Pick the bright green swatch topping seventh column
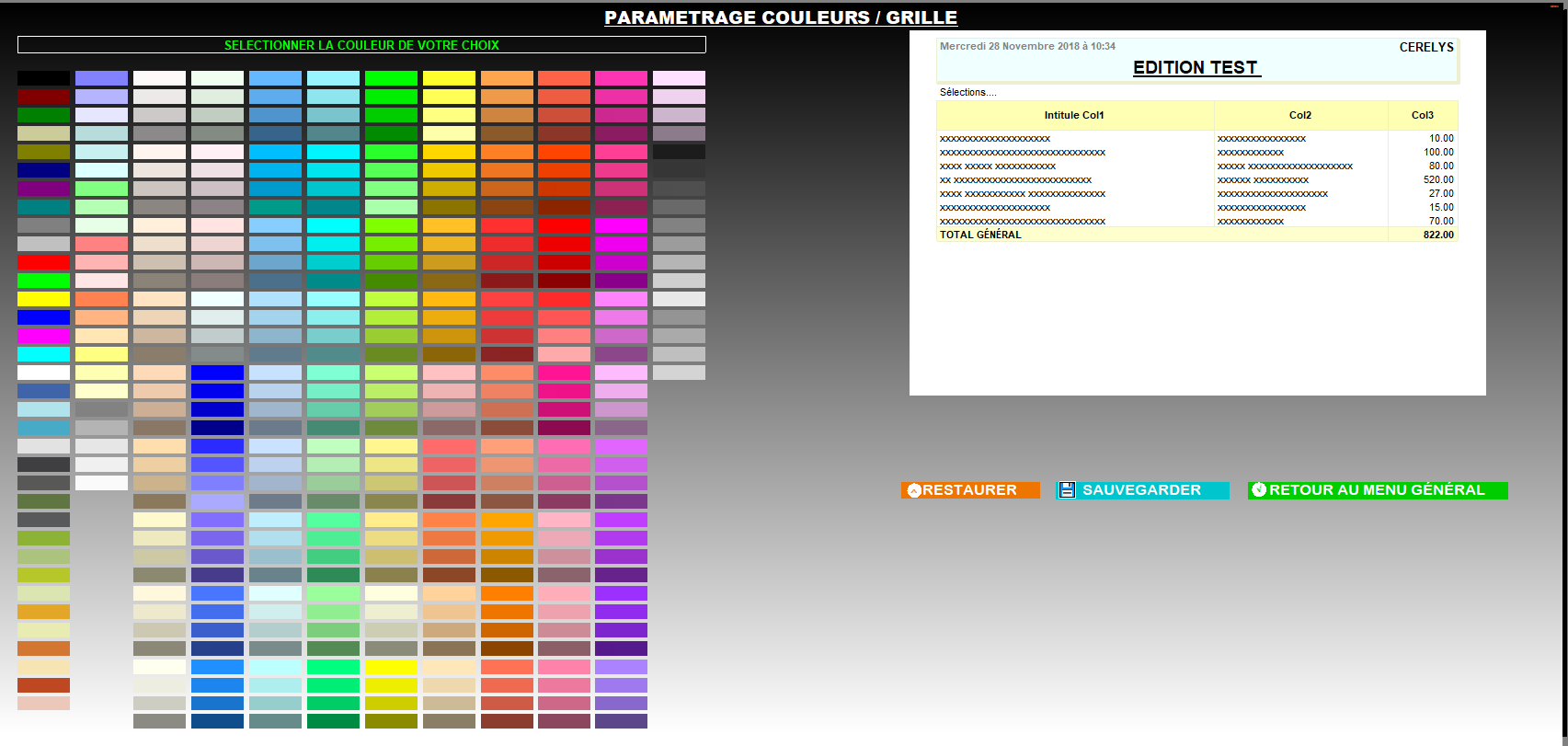 [x=391, y=78]
